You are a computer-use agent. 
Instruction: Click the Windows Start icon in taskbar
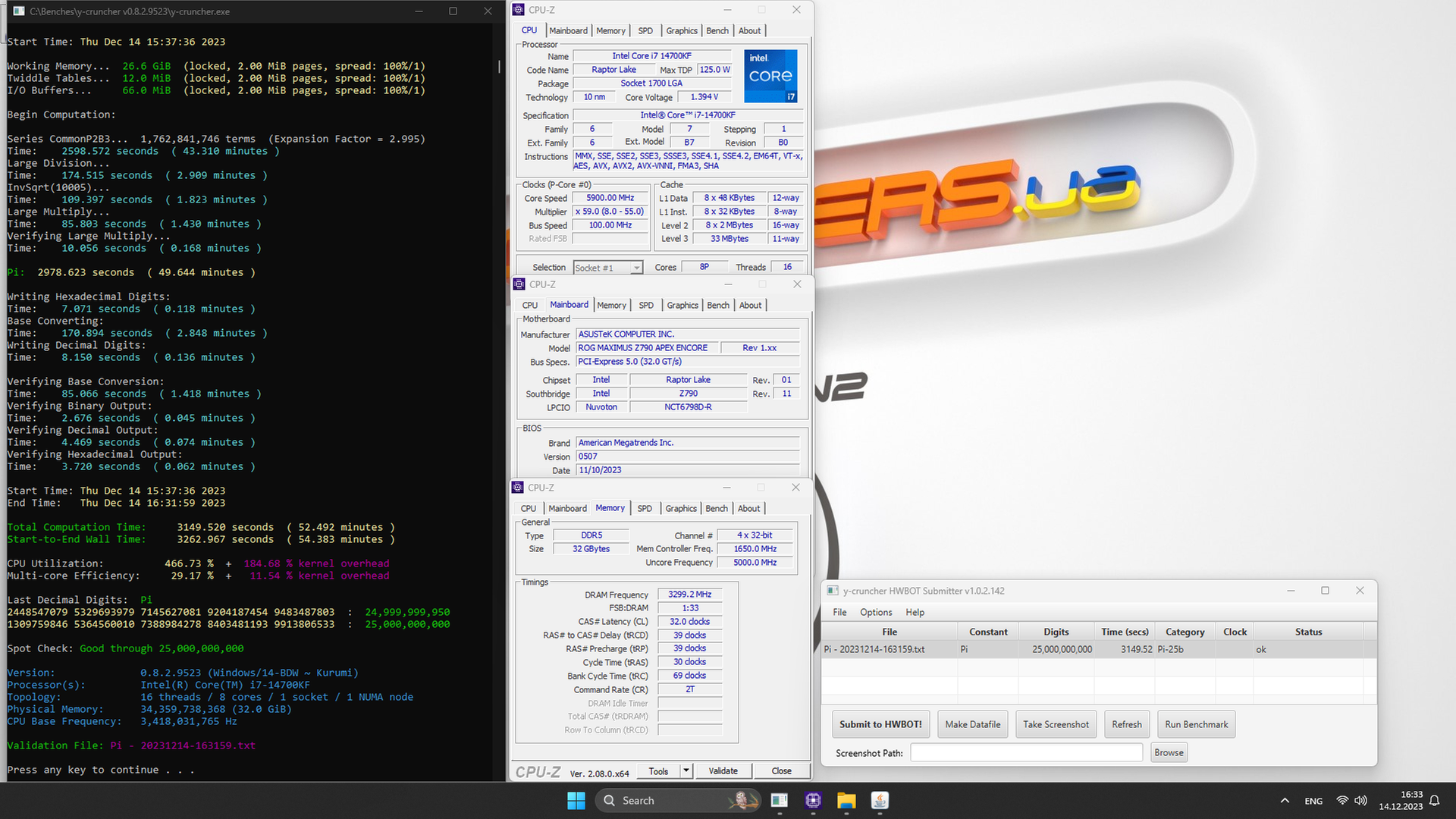point(576,800)
